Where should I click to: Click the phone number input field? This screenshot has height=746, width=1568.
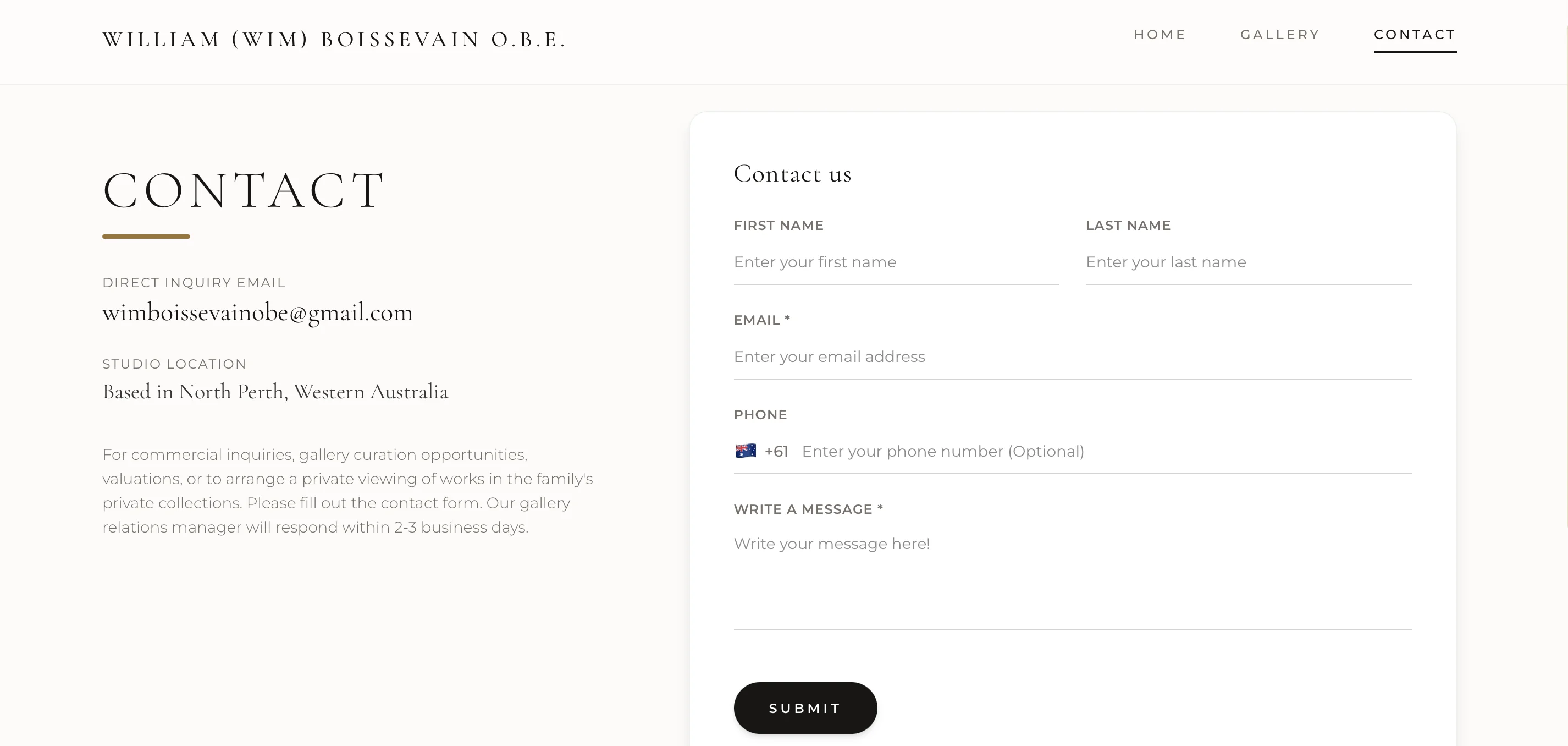[1106, 451]
